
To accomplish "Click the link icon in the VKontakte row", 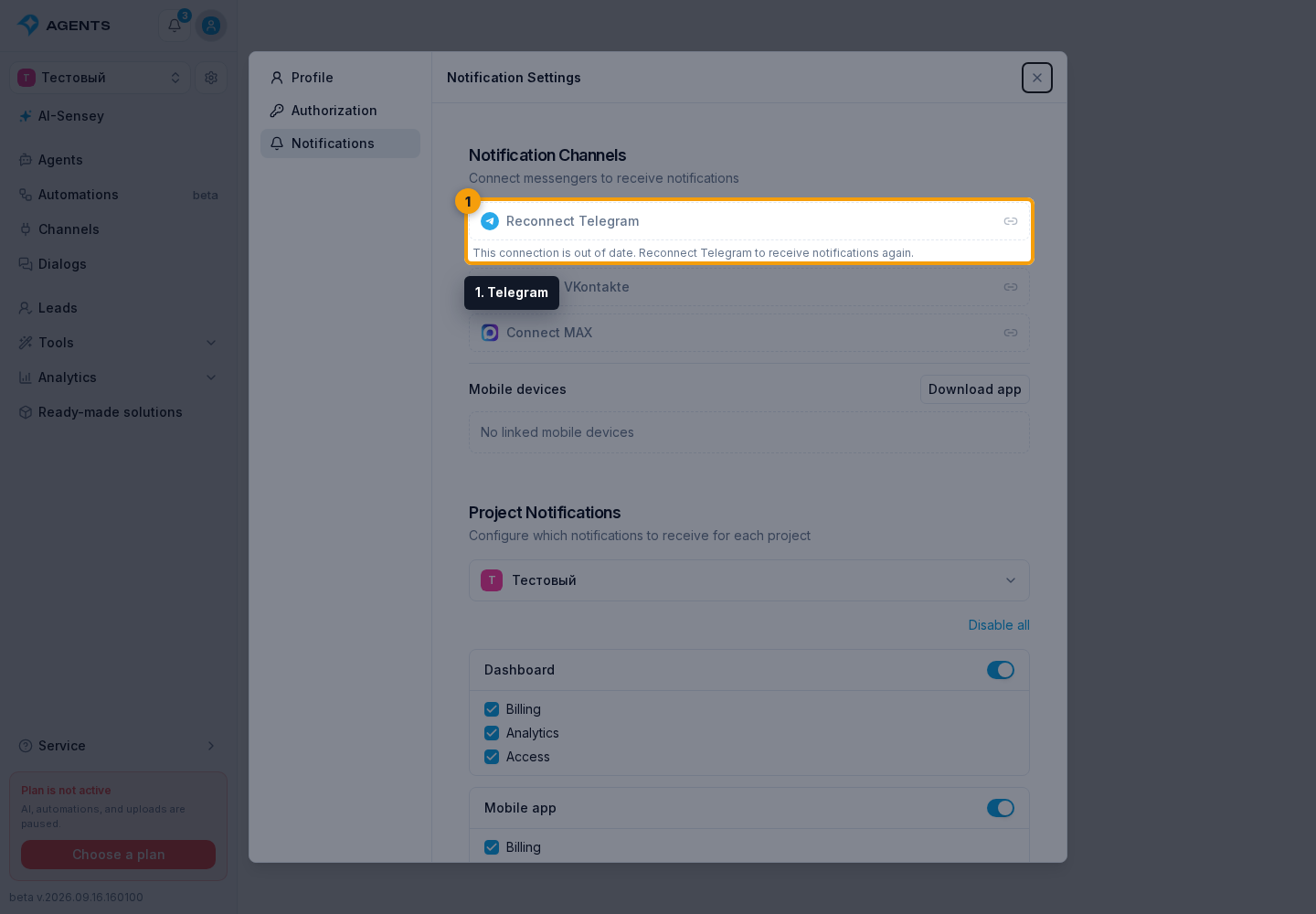I will coord(1011,287).
